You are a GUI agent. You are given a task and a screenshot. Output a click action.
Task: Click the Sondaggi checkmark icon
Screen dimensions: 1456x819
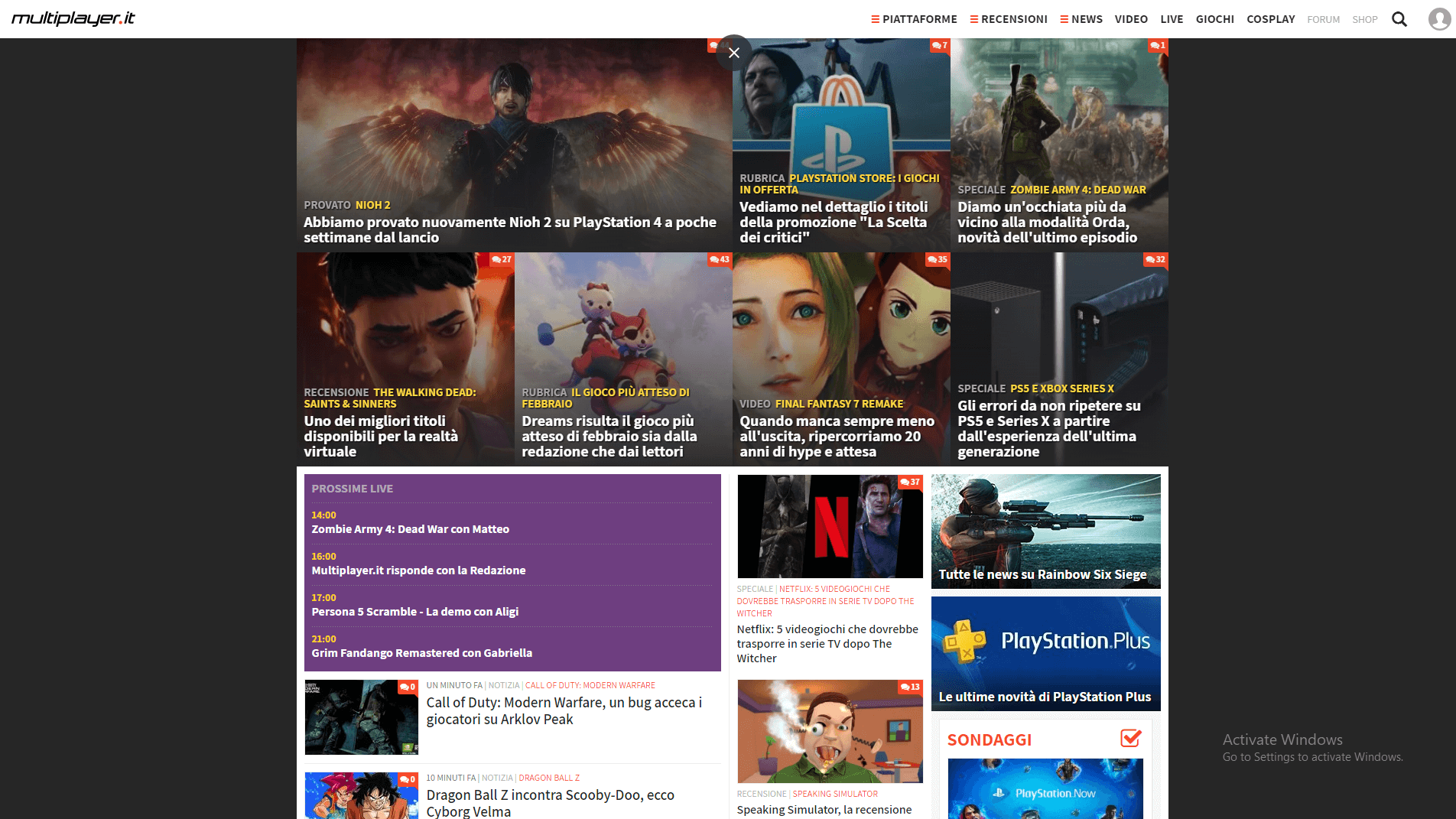tap(1130, 739)
